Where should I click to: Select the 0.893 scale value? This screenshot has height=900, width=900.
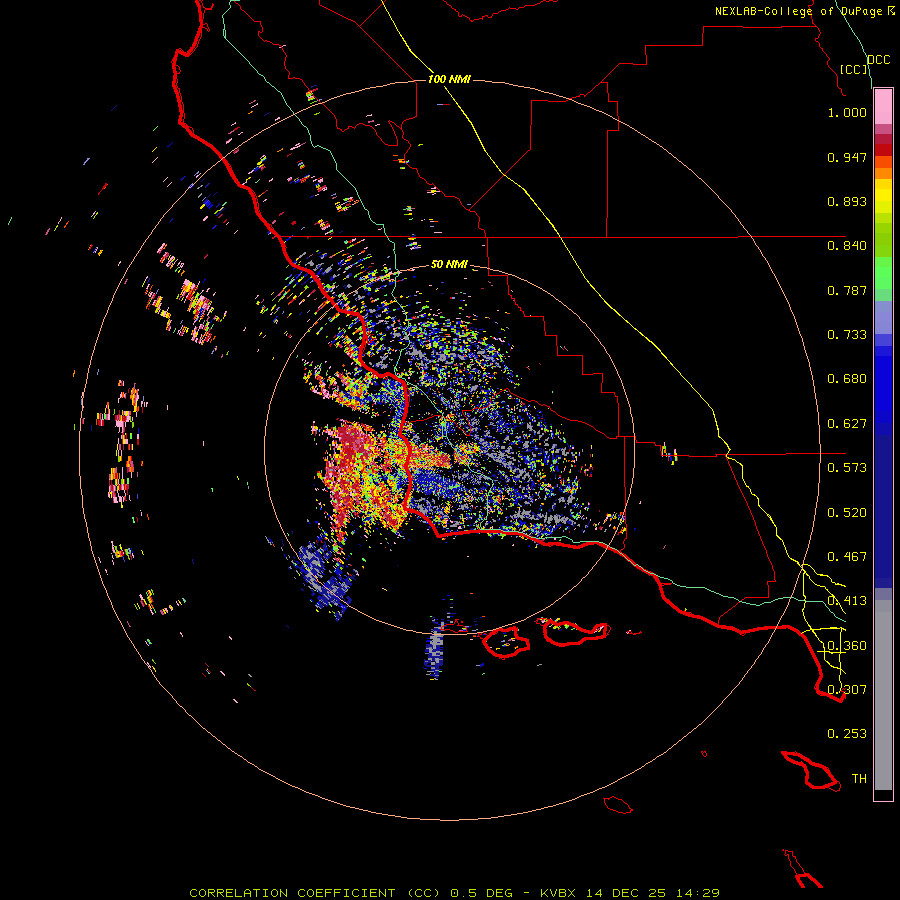point(847,201)
